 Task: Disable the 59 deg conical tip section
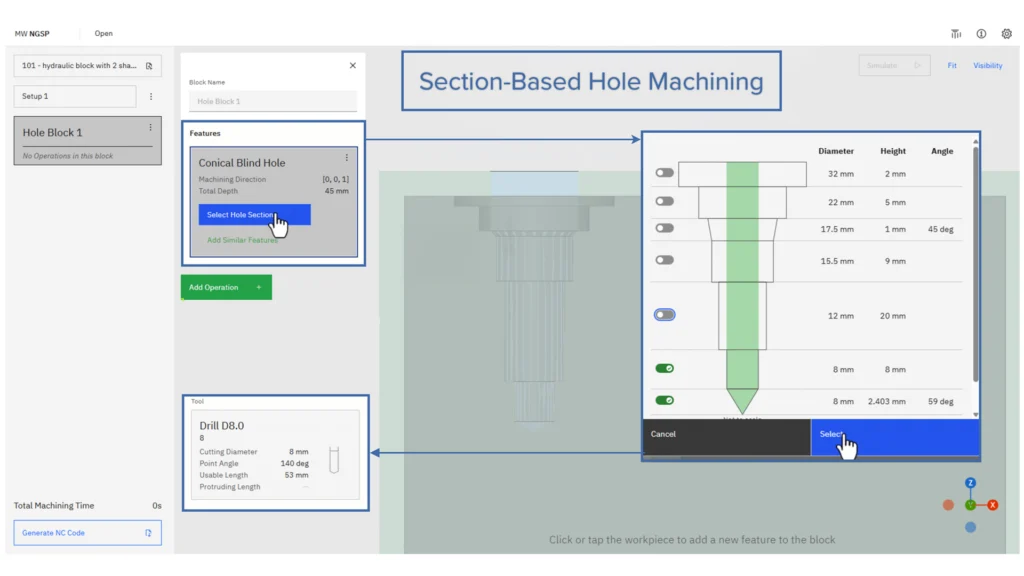coord(664,400)
